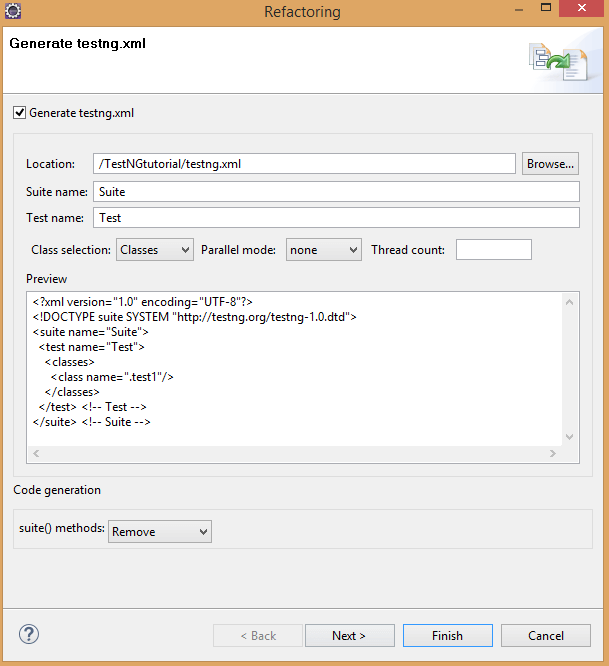
Task: Open the Class selection dropdown
Action: point(155,250)
